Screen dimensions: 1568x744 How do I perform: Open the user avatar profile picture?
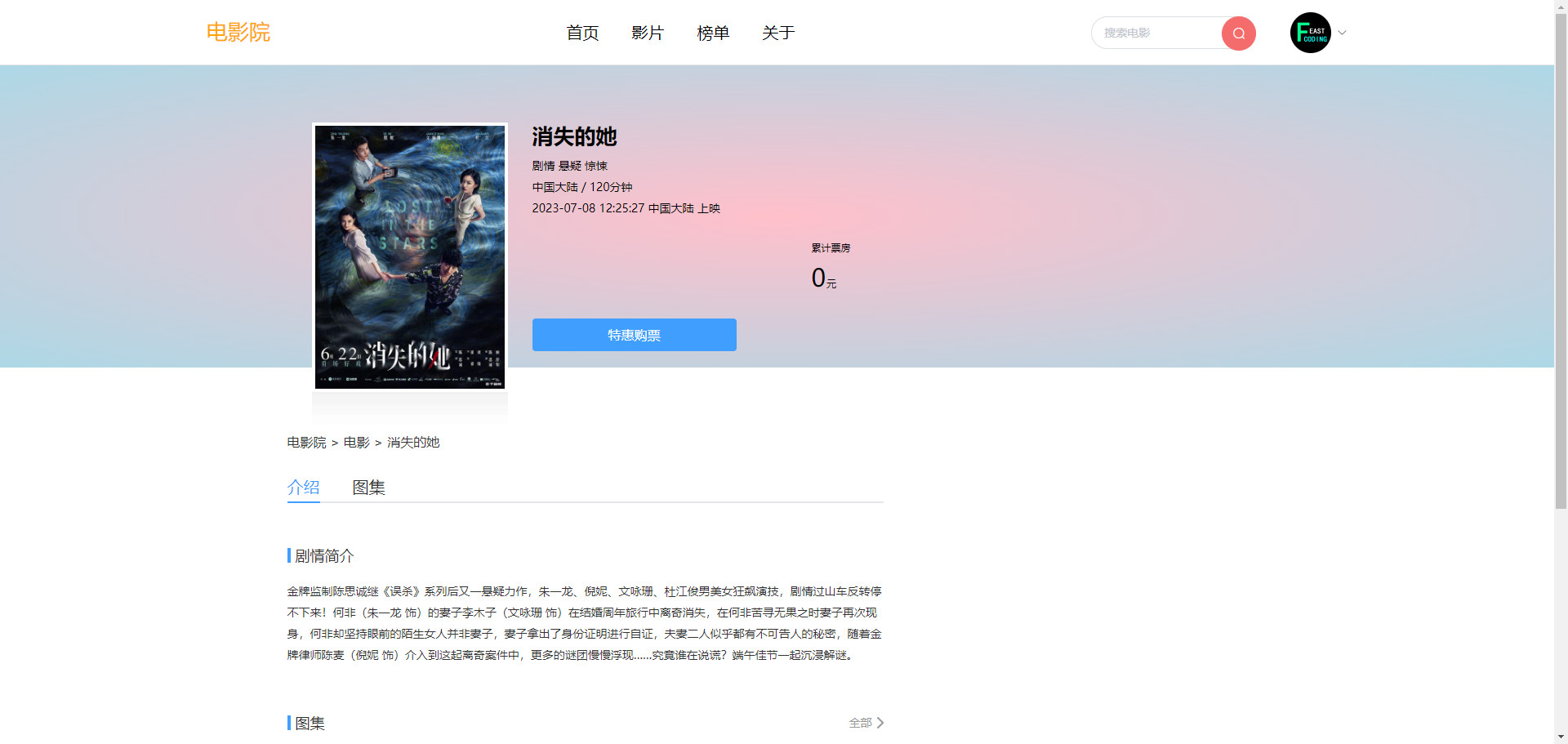[1310, 33]
